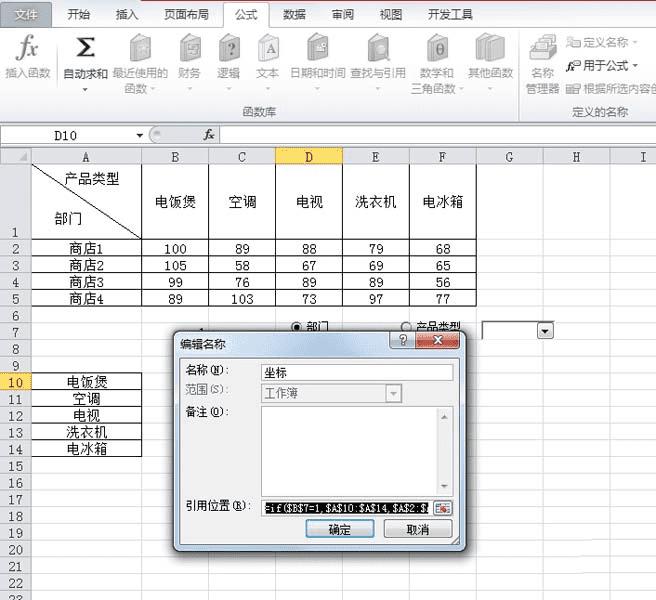This screenshot has height=600, width=656.
Task: Select the 部门 radio button
Action: (296, 326)
